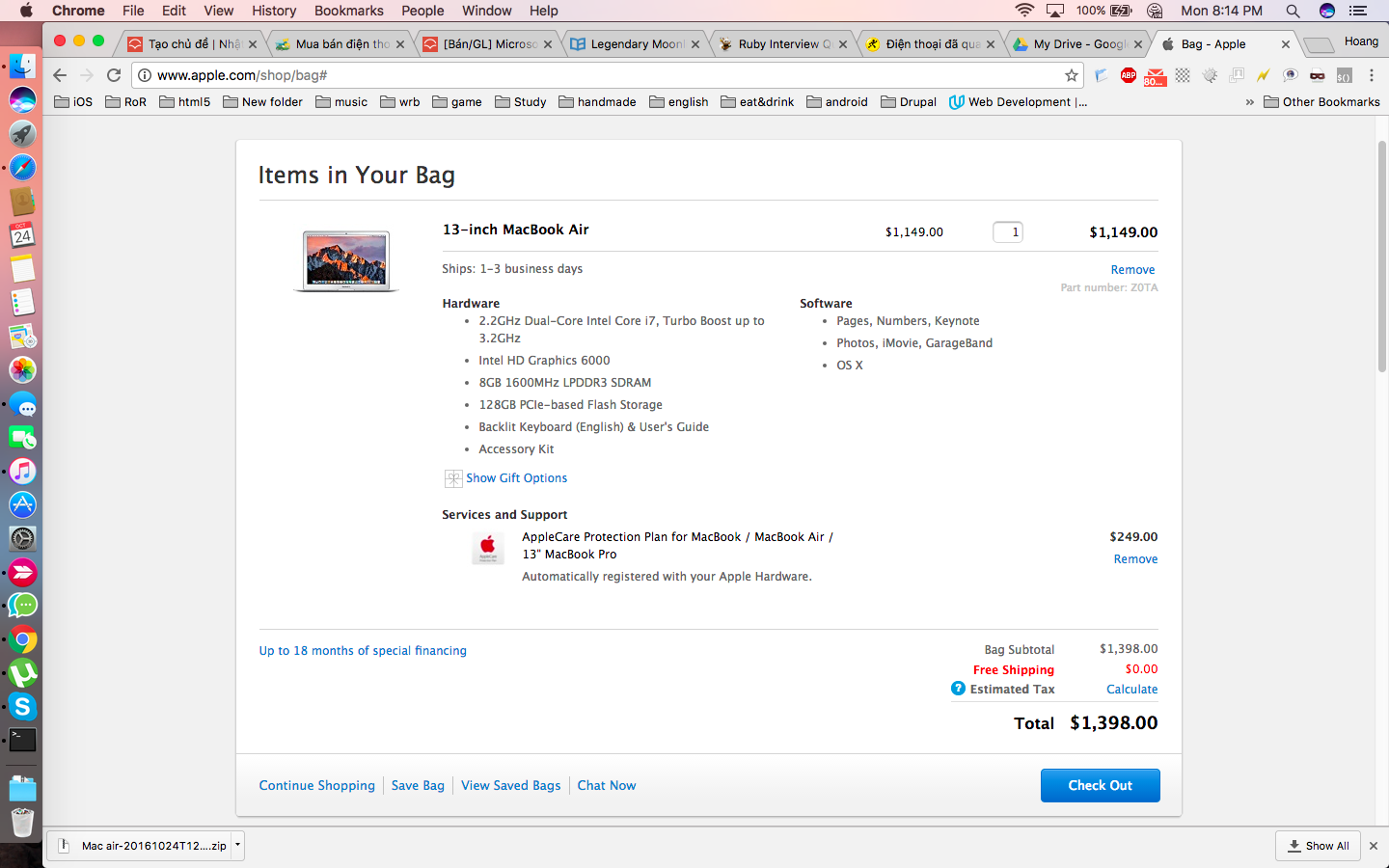Click the Check Out button
The image size is (1389, 868).
pyautogui.click(x=1101, y=785)
